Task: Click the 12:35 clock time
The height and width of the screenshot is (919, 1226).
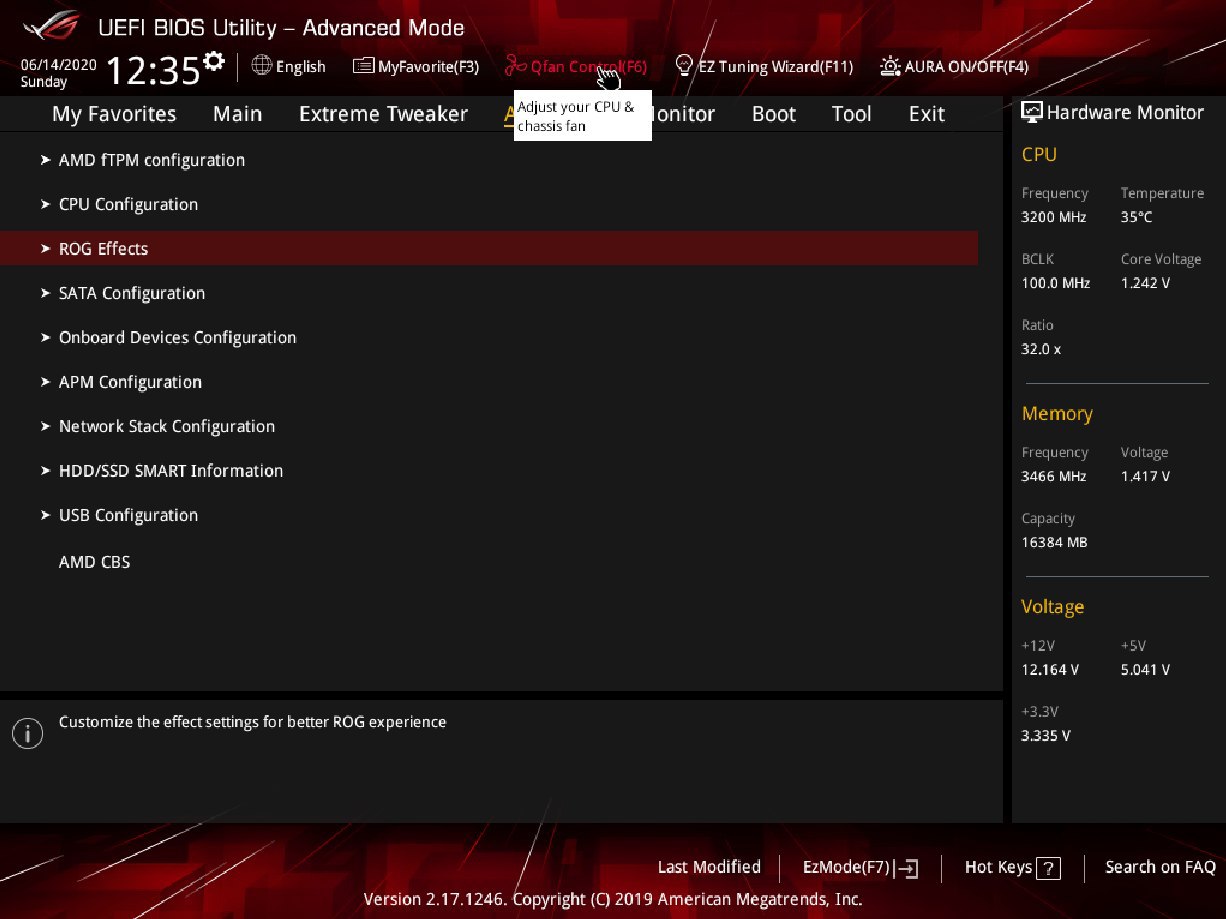Action: pyautogui.click(x=152, y=71)
